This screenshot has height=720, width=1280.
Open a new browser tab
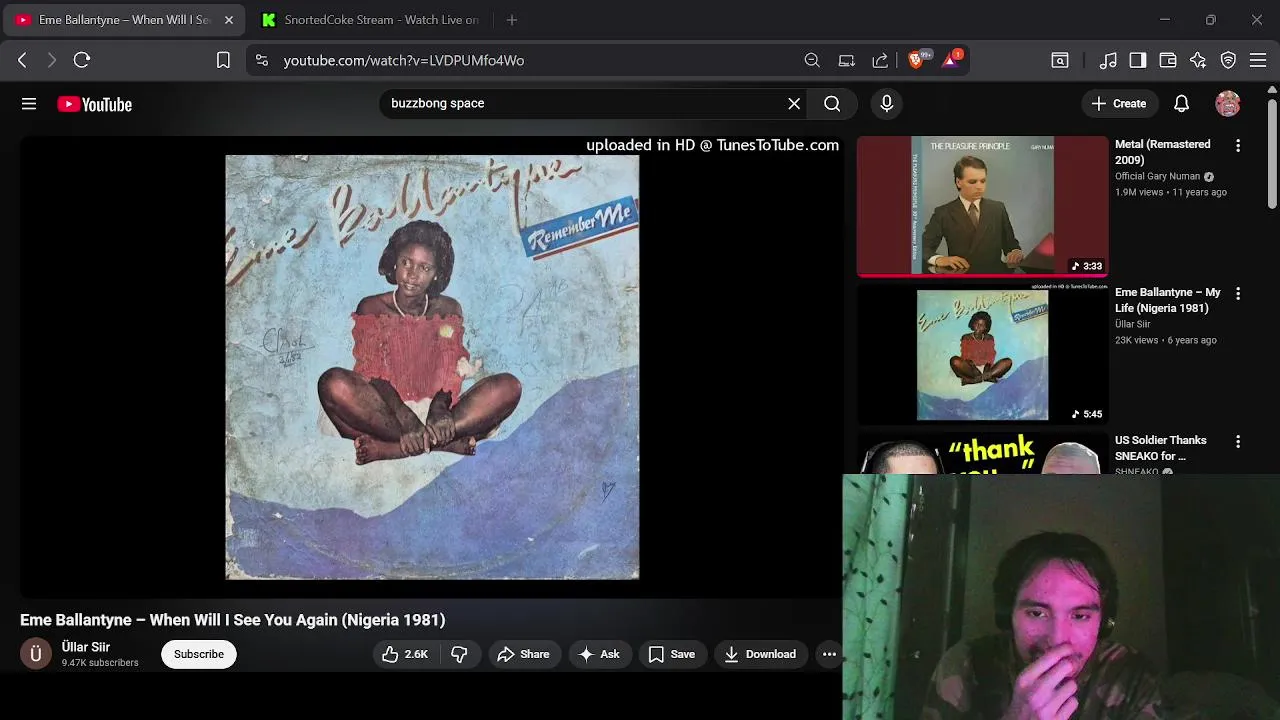pos(512,20)
